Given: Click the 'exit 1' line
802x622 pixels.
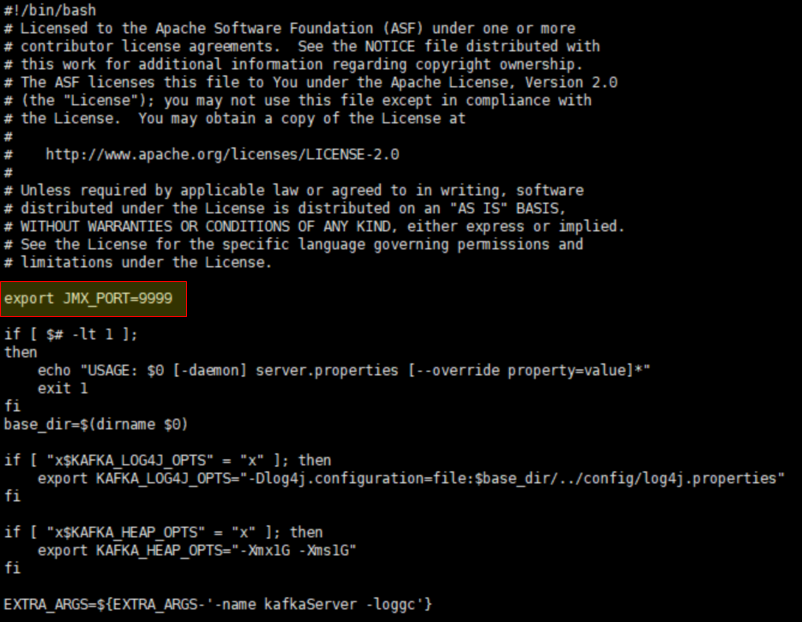Looking at the screenshot, I should (x=62, y=388).
